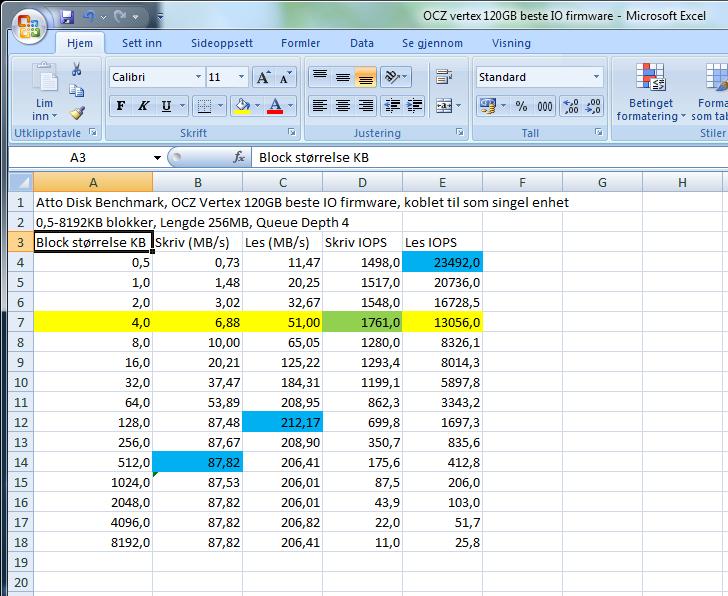The width and height of the screenshot is (728, 596).
Task: Align text to top of cell
Action: [320, 77]
